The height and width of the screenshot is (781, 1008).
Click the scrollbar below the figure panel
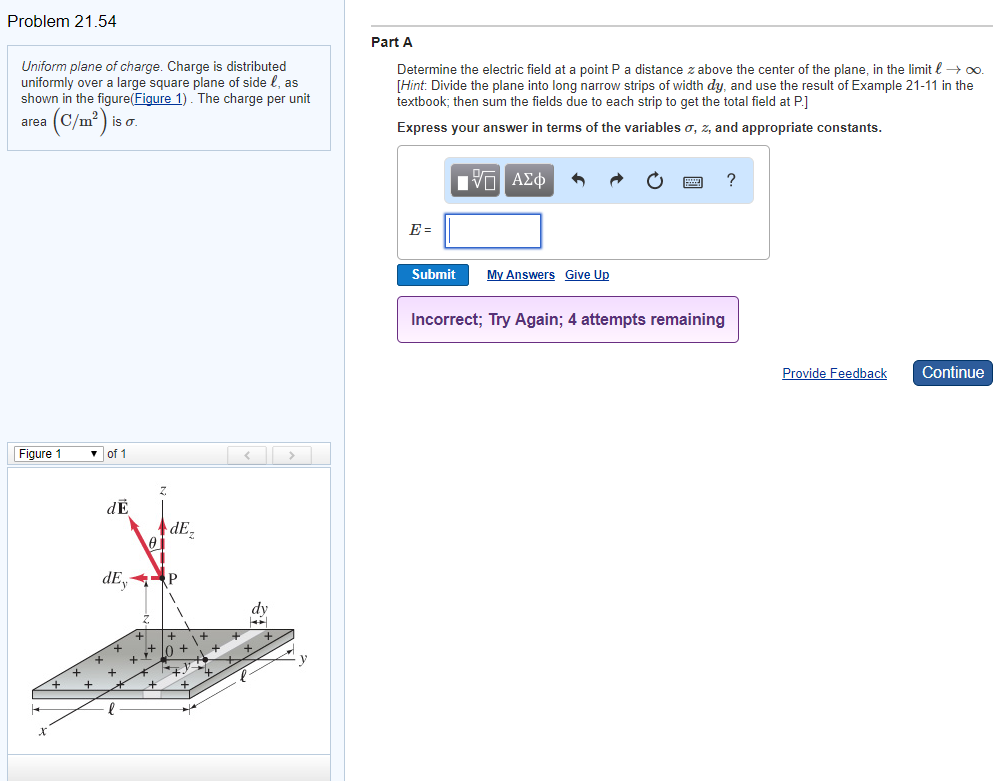168,768
